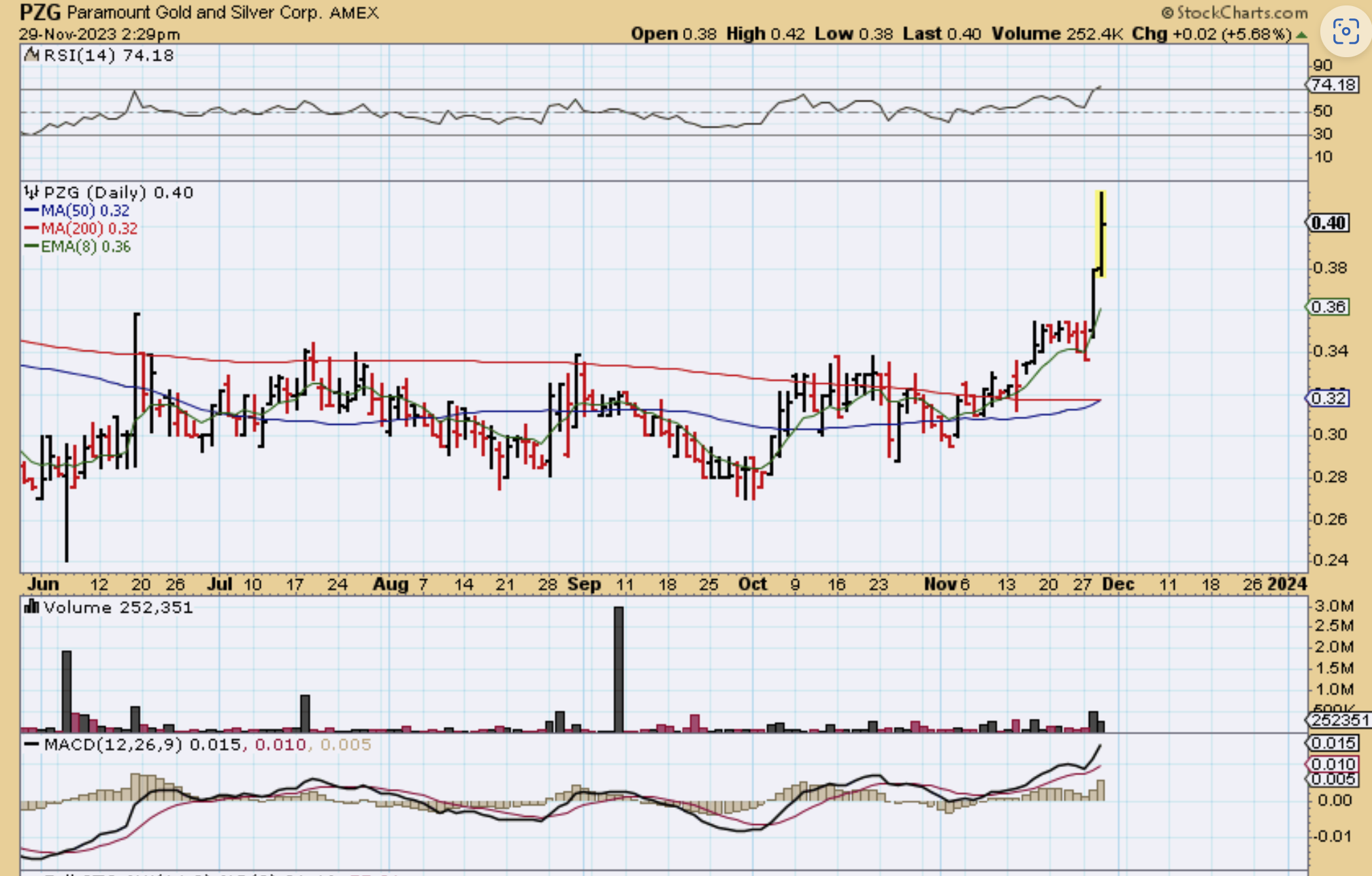Click the blue MA(50) legend swatch
Image resolution: width=1372 pixels, height=876 pixels.
point(31,210)
